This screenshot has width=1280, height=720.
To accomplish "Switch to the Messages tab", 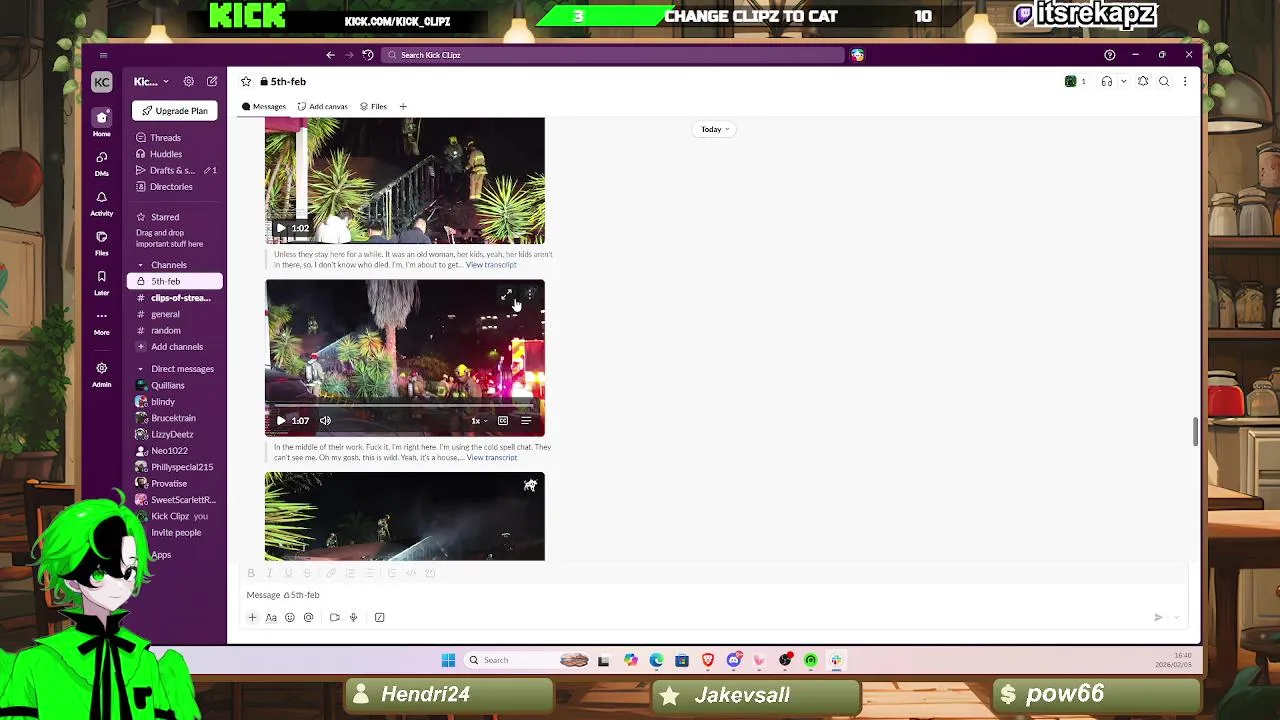I will 264,106.
